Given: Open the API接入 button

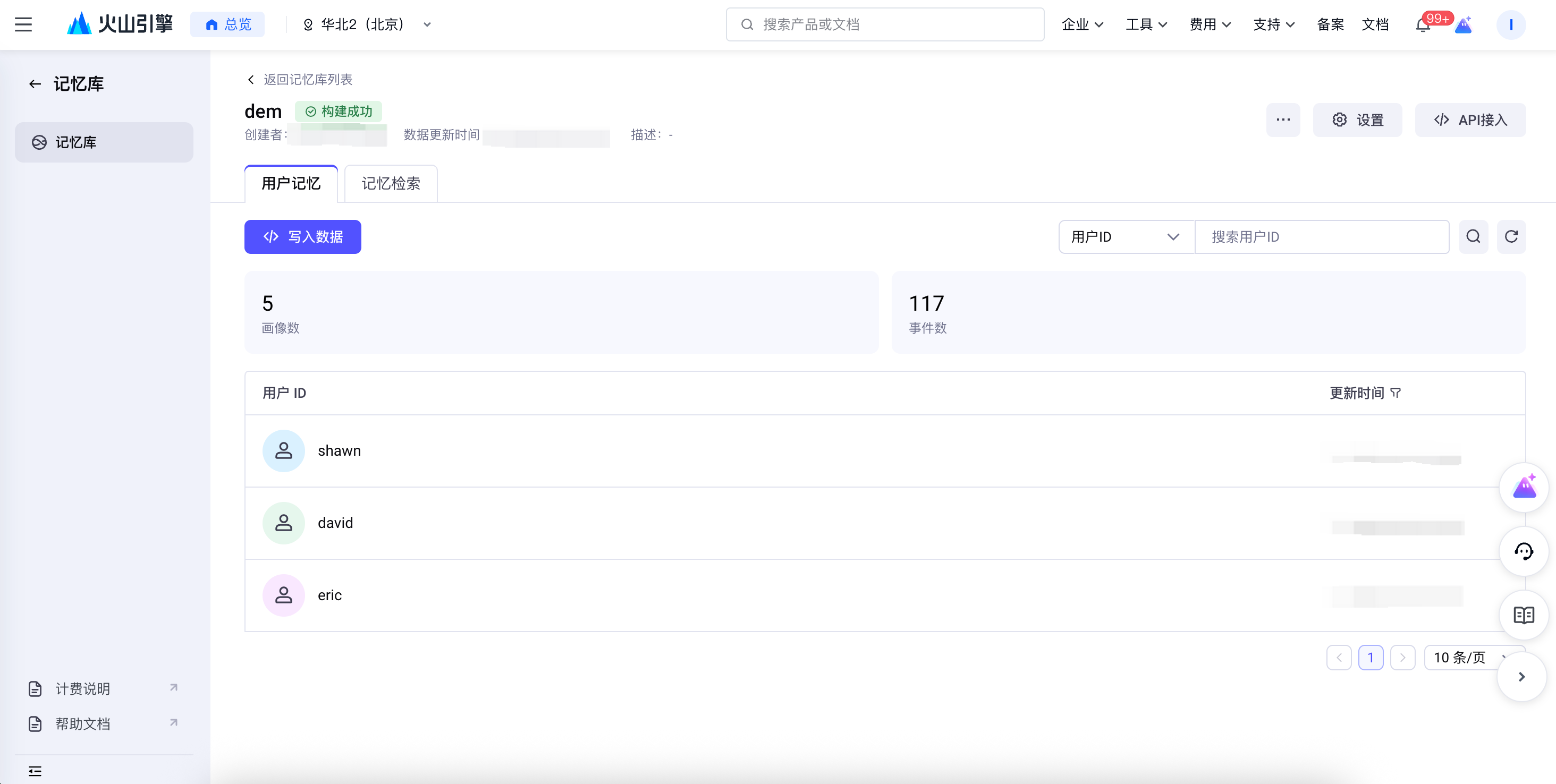Looking at the screenshot, I should tap(1469, 120).
